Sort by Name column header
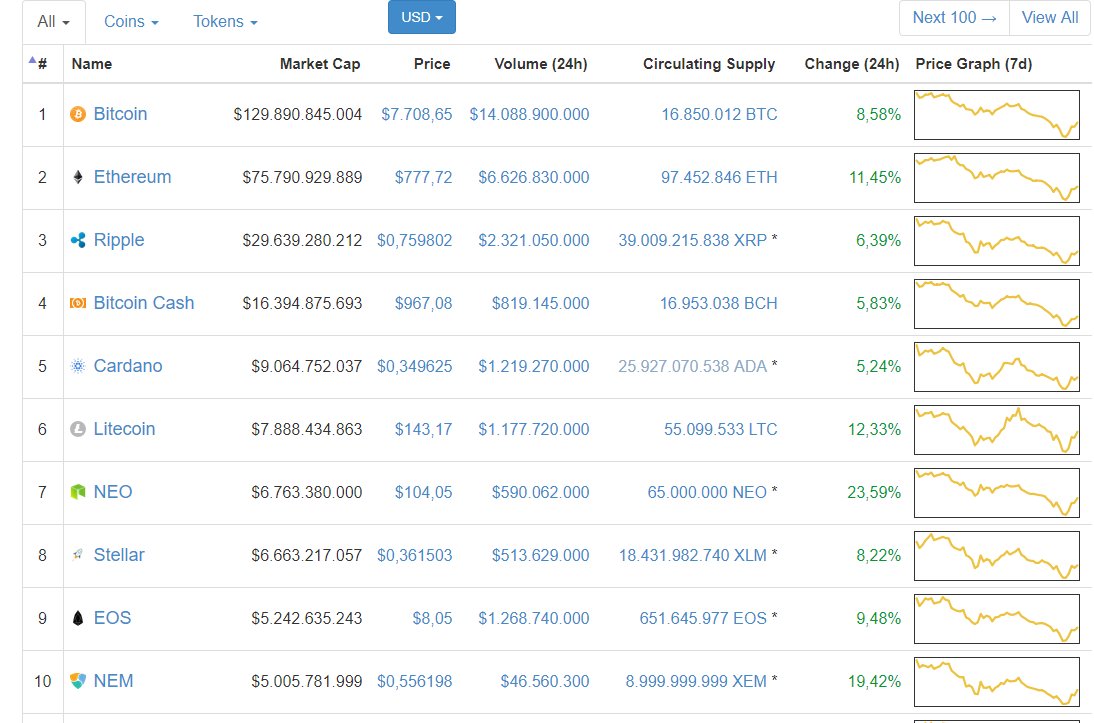This screenshot has width=1094, height=723. pos(91,64)
